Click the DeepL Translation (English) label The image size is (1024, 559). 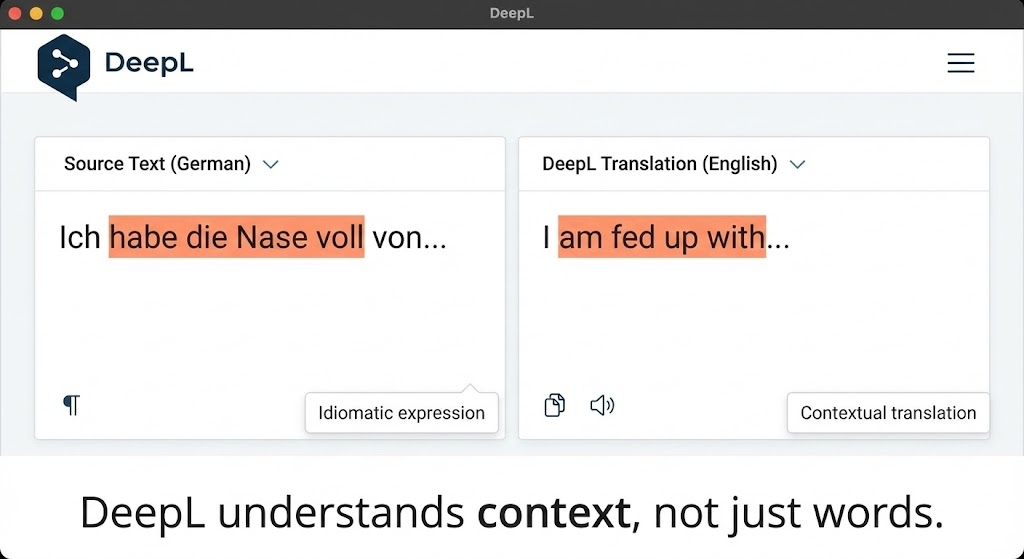point(659,164)
